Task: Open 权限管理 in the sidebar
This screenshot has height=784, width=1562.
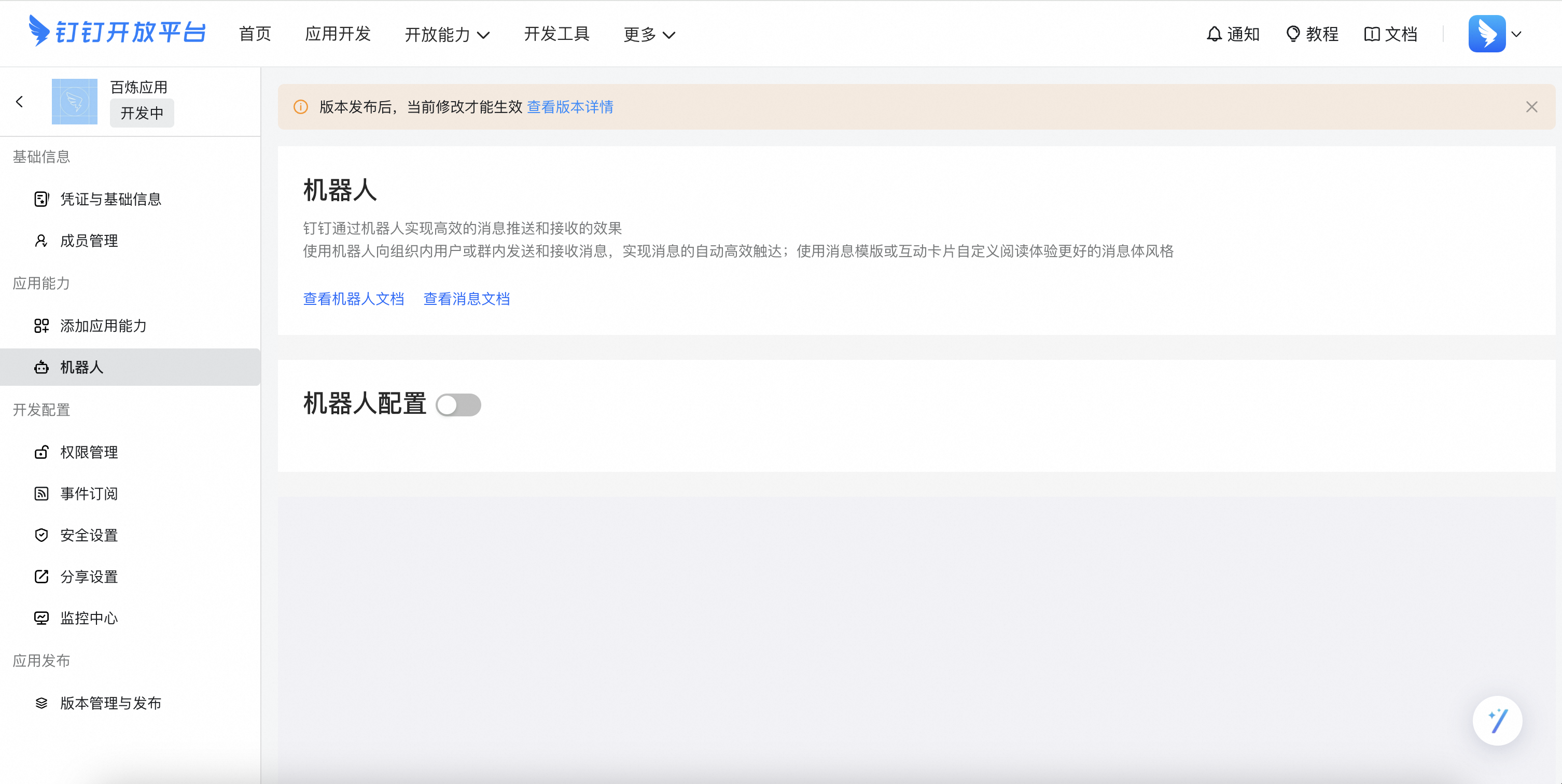Action: tap(89, 452)
